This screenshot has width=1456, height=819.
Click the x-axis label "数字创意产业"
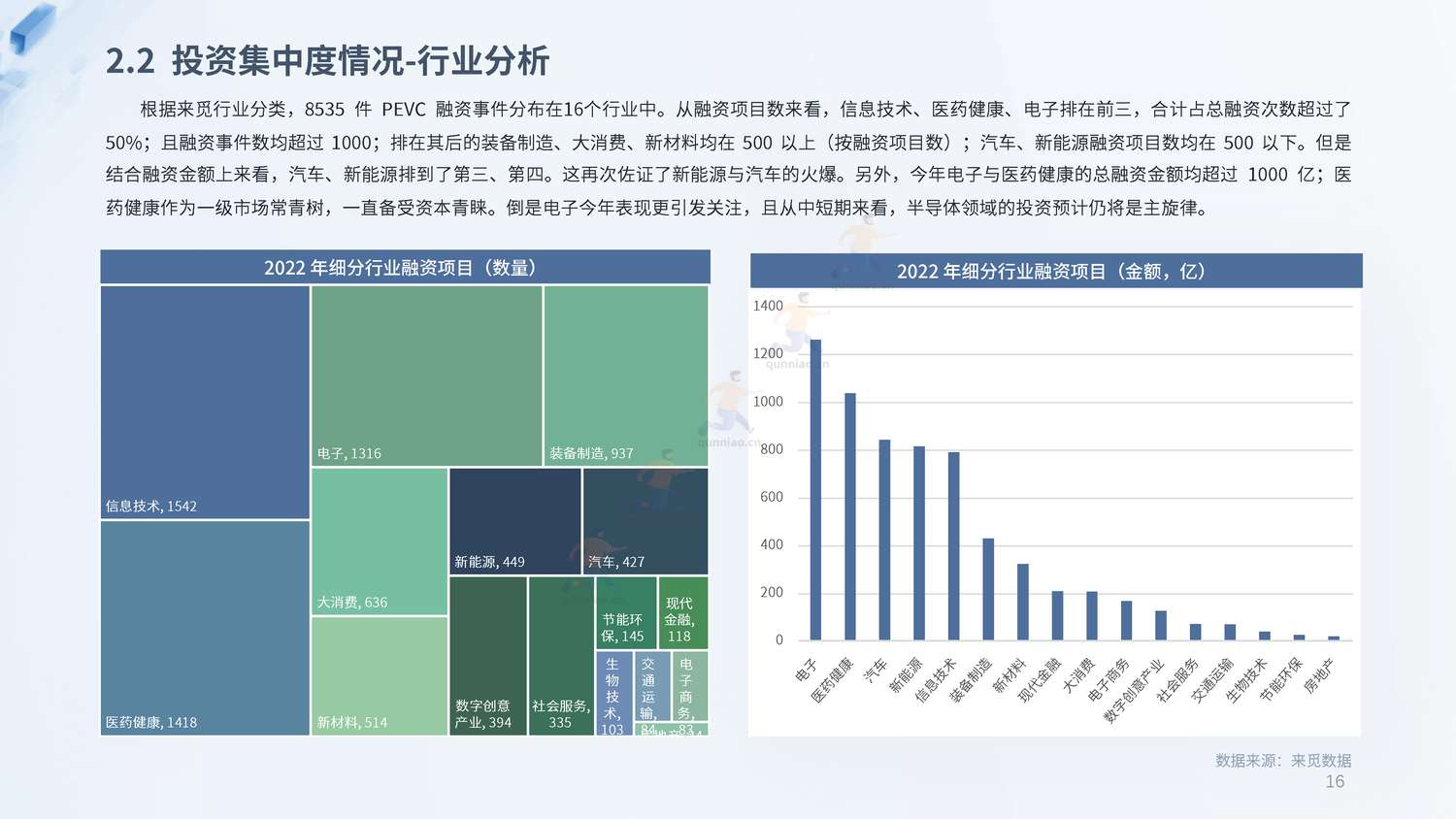(x=1133, y=690)
